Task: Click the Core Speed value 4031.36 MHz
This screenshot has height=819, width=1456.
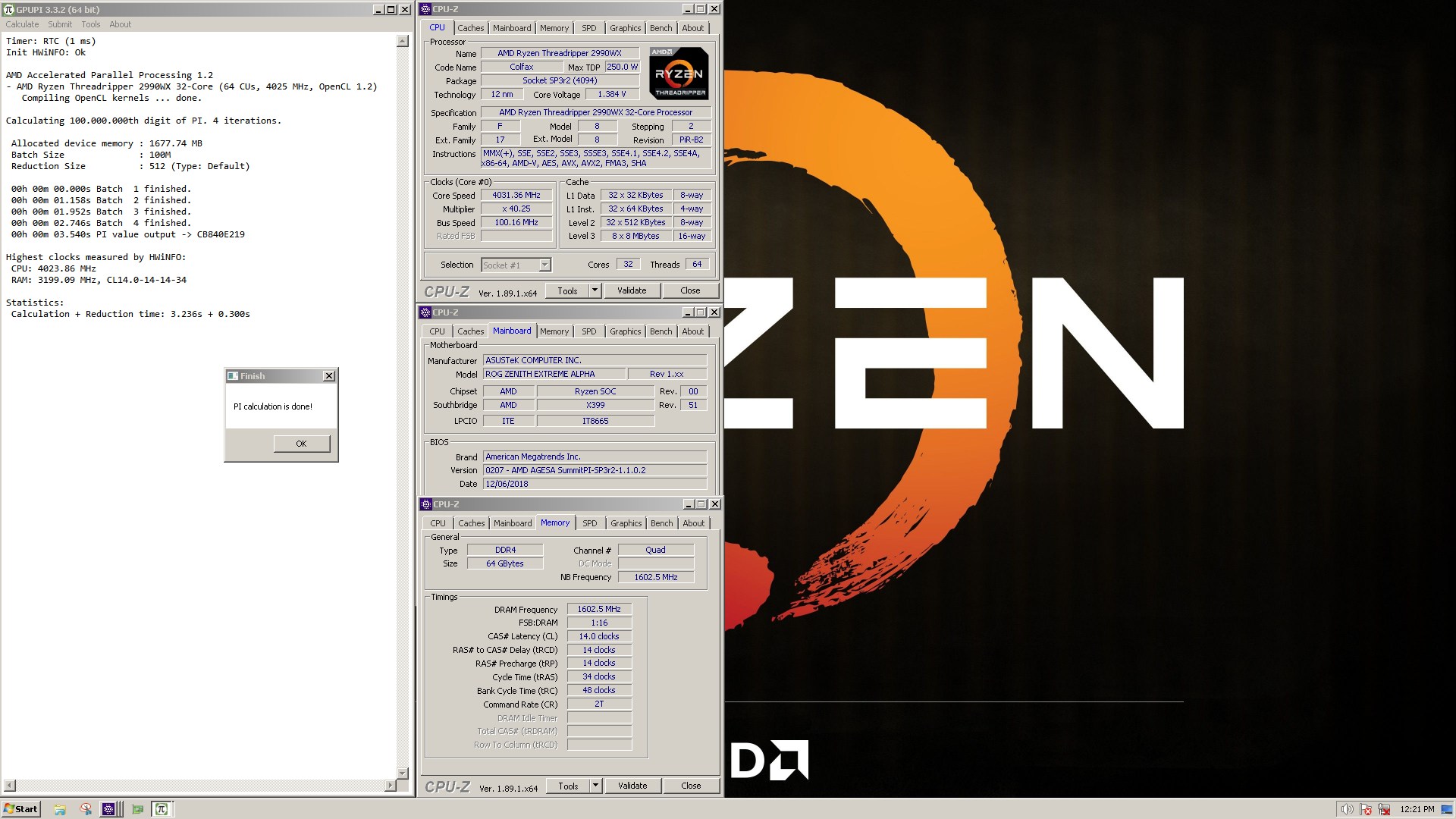Action: [516, 195]
